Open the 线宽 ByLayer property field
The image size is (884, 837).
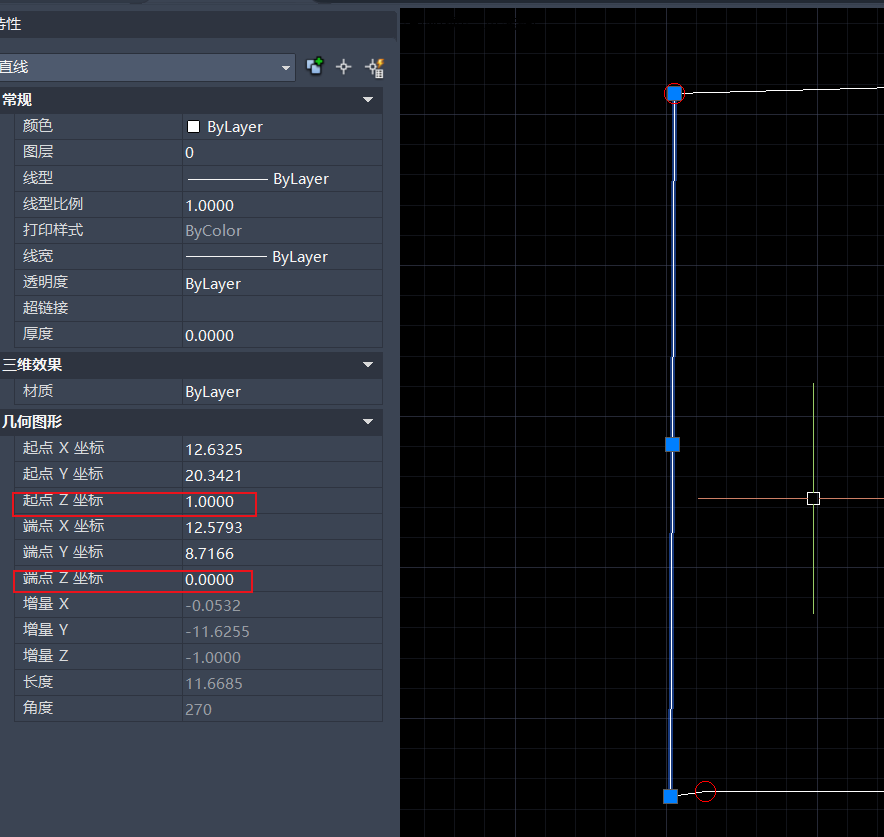(280, 257)
